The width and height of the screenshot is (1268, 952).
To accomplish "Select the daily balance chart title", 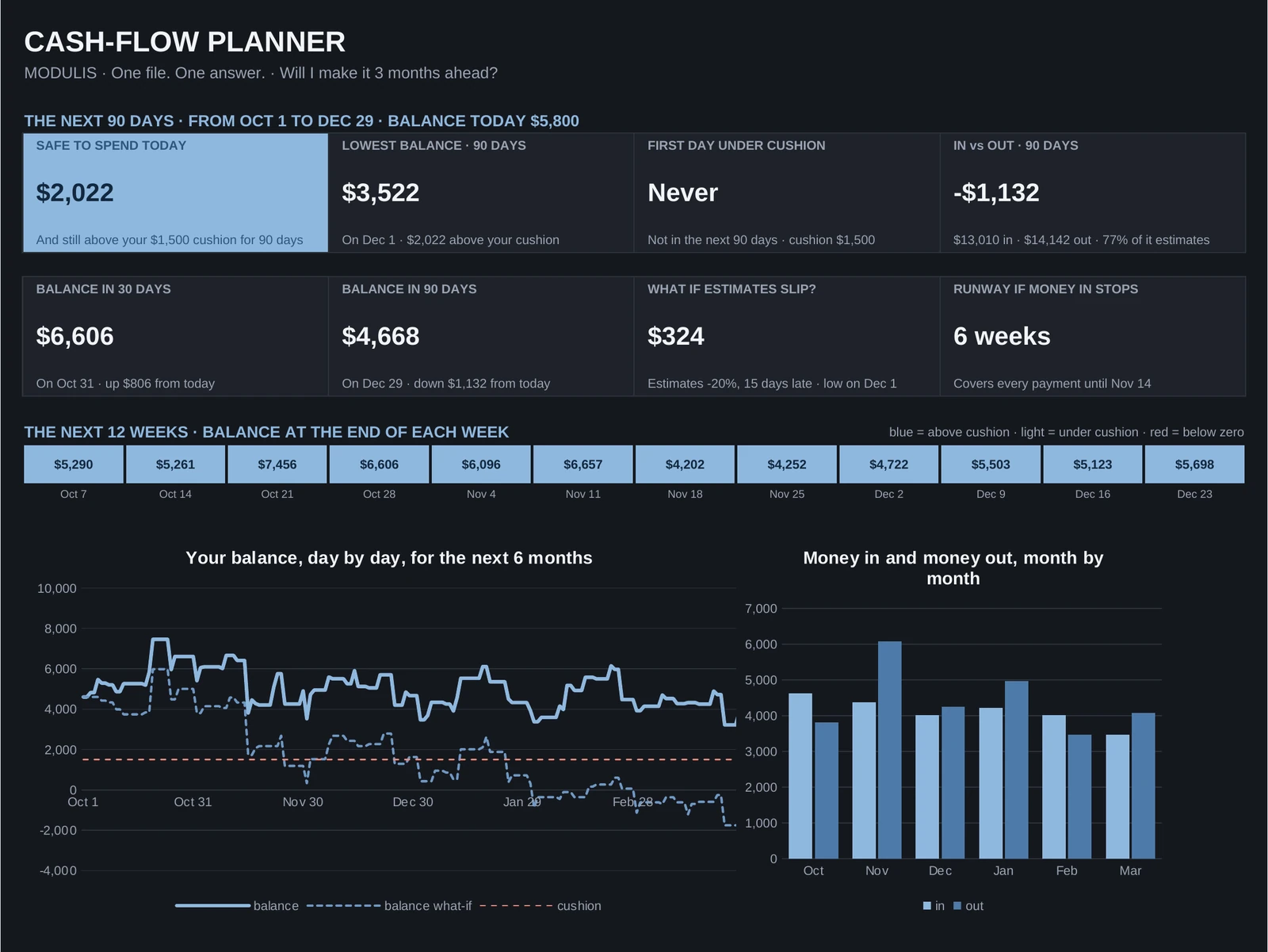I will [x=389, y=558].
